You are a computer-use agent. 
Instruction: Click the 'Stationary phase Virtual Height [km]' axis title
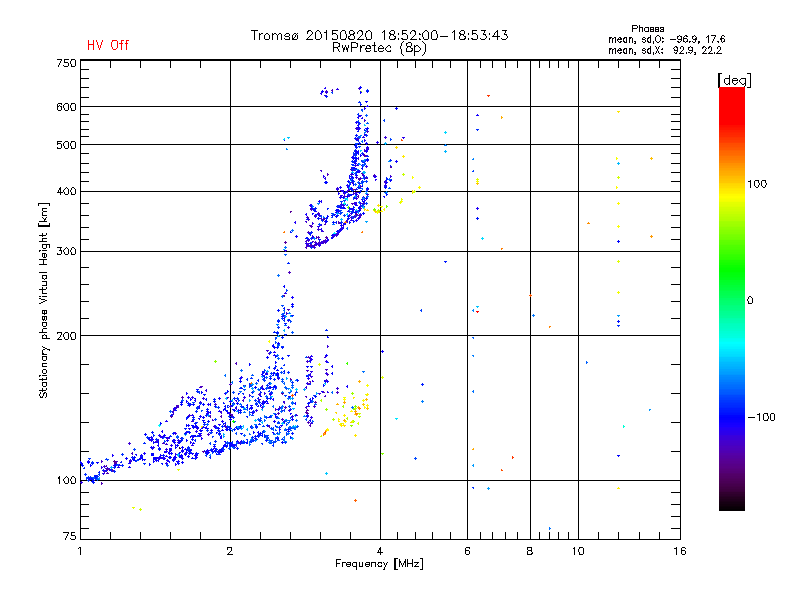tap(44, 300)
